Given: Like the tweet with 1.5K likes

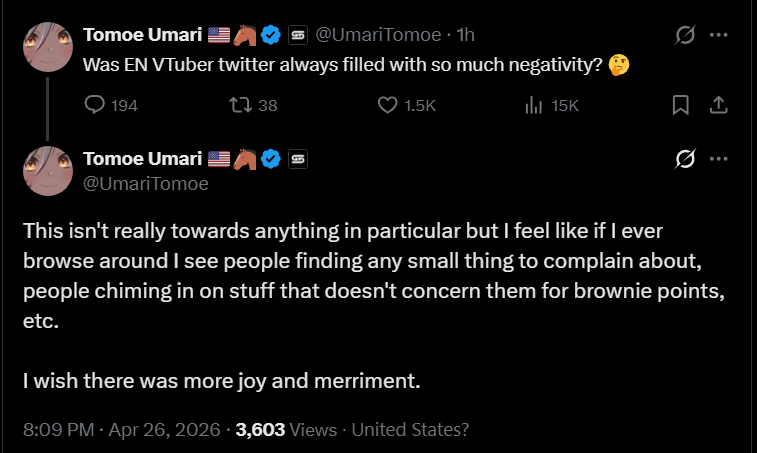Looking at the screenshot, I should (389, 105).
